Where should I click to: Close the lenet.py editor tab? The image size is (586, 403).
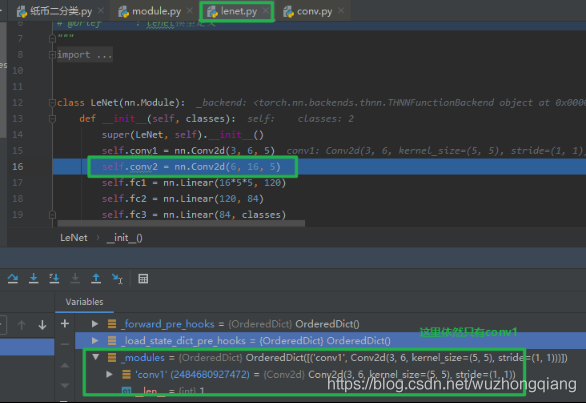click(x=265, y=11)
